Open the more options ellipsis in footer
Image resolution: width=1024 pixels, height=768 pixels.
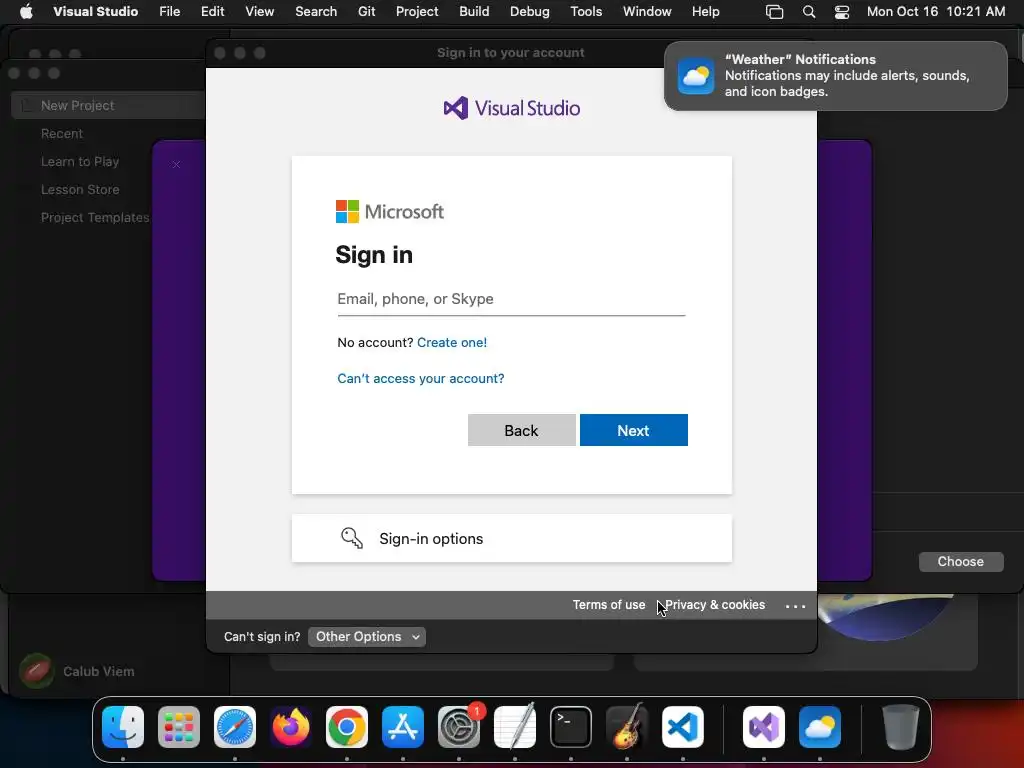click(795, 606)
